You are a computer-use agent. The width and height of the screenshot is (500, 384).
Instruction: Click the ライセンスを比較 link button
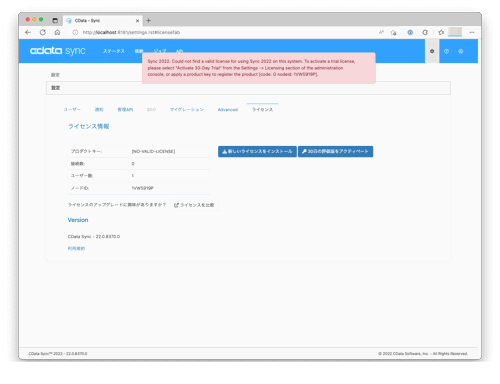[194, 205]
